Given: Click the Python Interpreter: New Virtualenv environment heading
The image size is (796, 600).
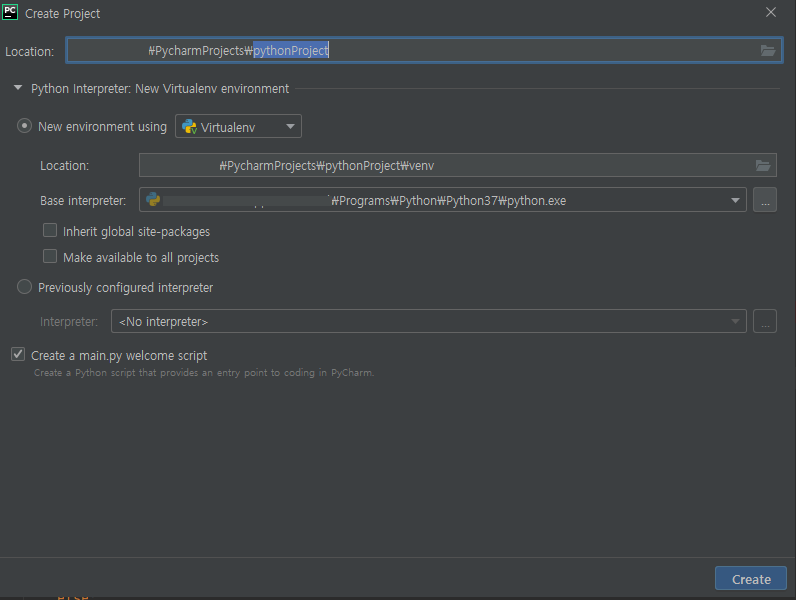Looking at the screenshot, I should pyautogui.click(x=160, y=89).
